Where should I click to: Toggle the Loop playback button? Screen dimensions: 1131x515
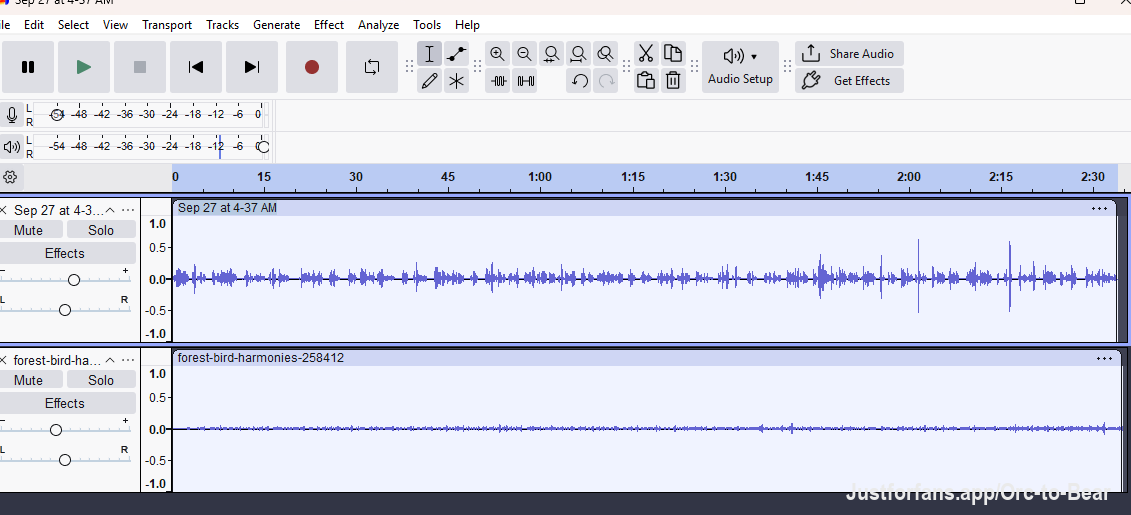[371, 67]
